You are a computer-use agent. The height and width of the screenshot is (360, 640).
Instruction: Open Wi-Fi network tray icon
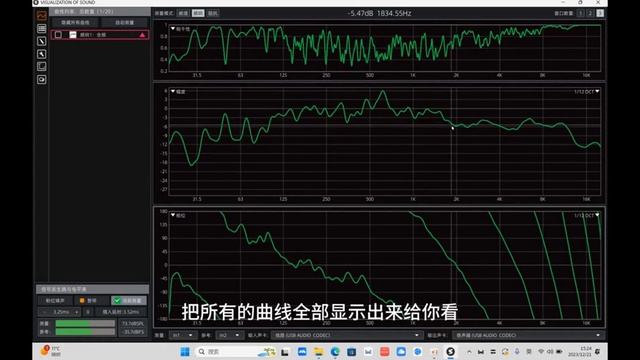click(x=541, y=351)
